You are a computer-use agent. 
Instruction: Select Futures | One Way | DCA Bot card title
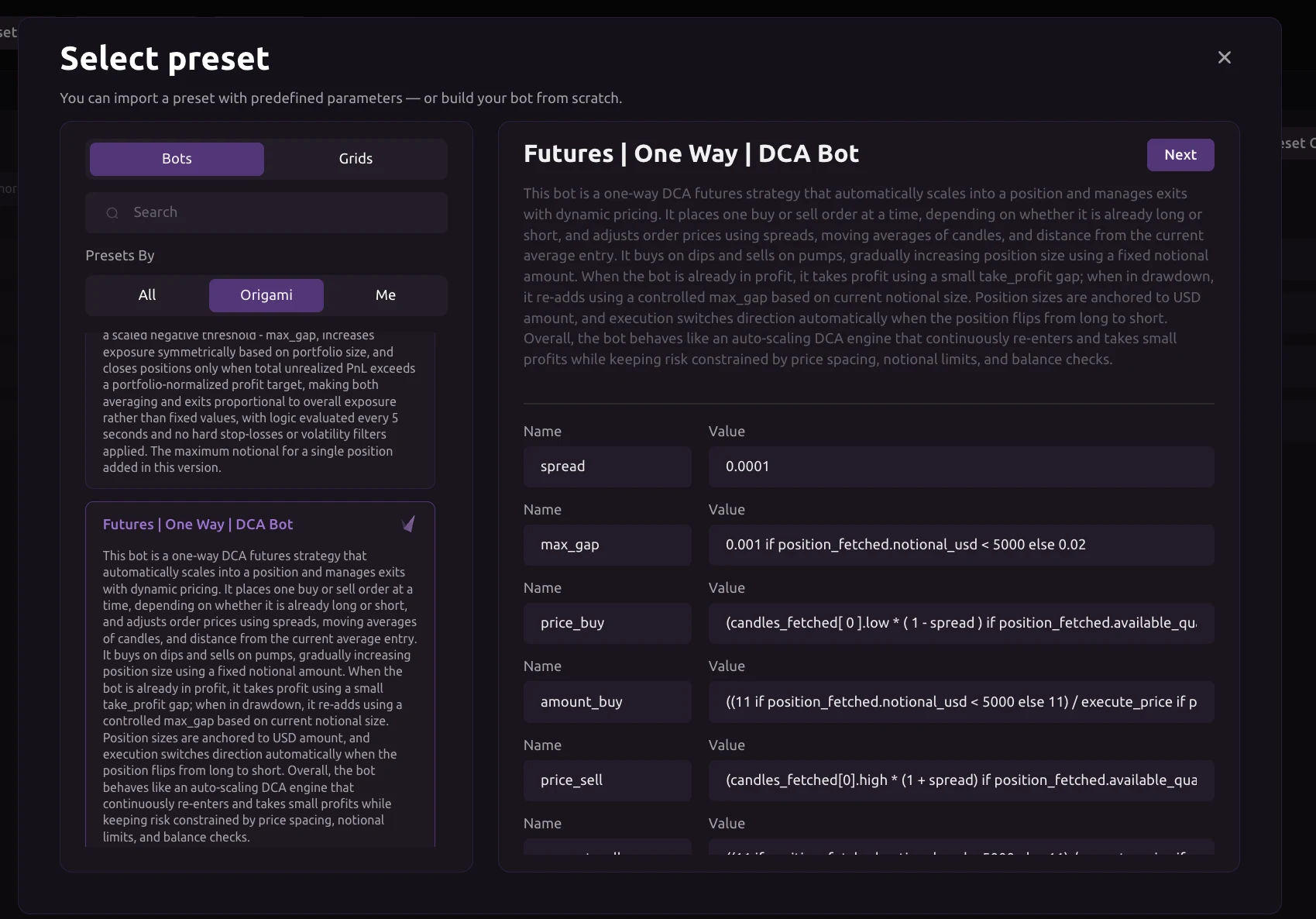(198, 525)
